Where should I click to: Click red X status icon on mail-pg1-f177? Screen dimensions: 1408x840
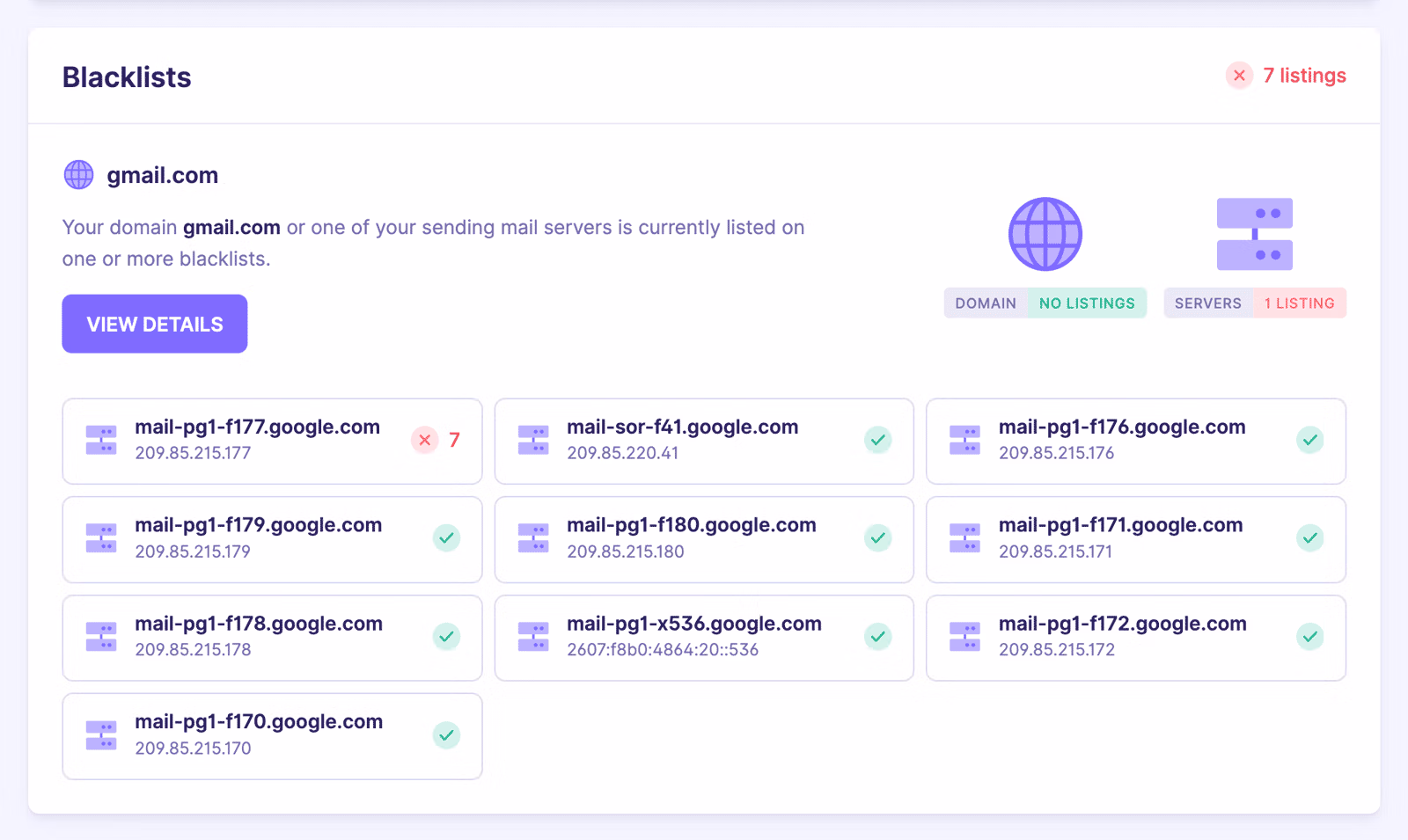pos(425,440)
